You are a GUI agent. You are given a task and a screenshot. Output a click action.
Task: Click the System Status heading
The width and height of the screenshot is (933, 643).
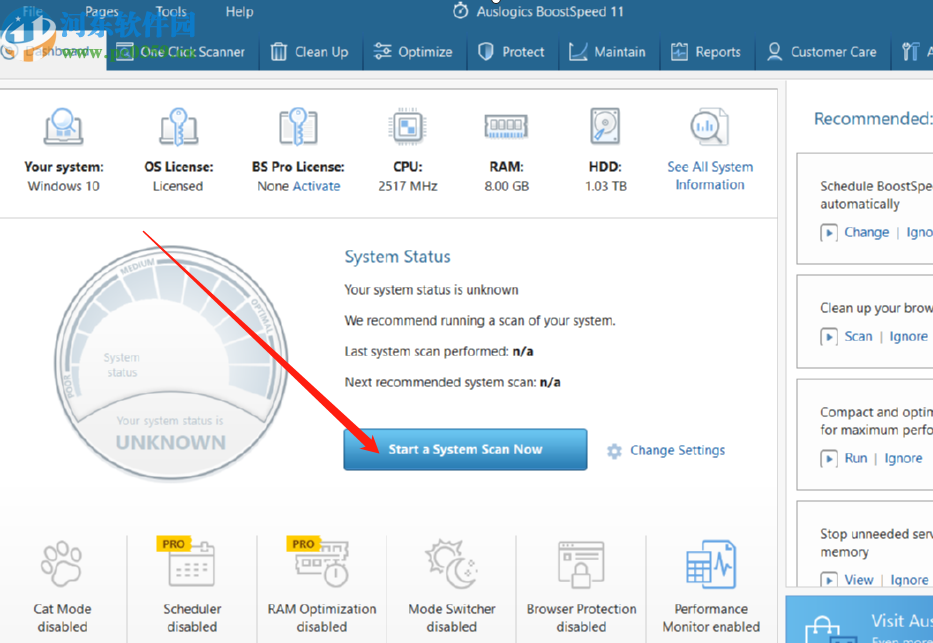(397, 257)
